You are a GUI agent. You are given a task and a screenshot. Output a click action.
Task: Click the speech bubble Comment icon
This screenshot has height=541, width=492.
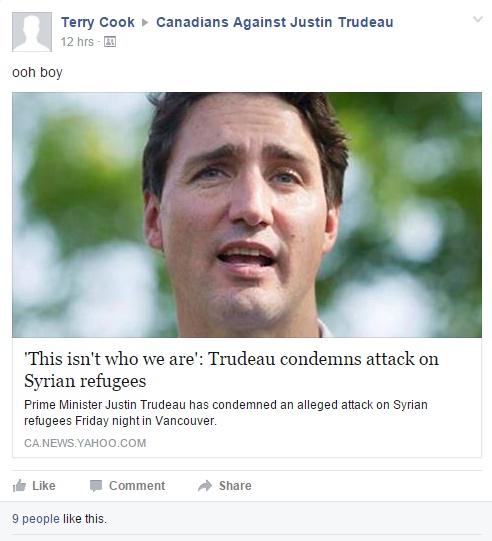pos(96,485)
